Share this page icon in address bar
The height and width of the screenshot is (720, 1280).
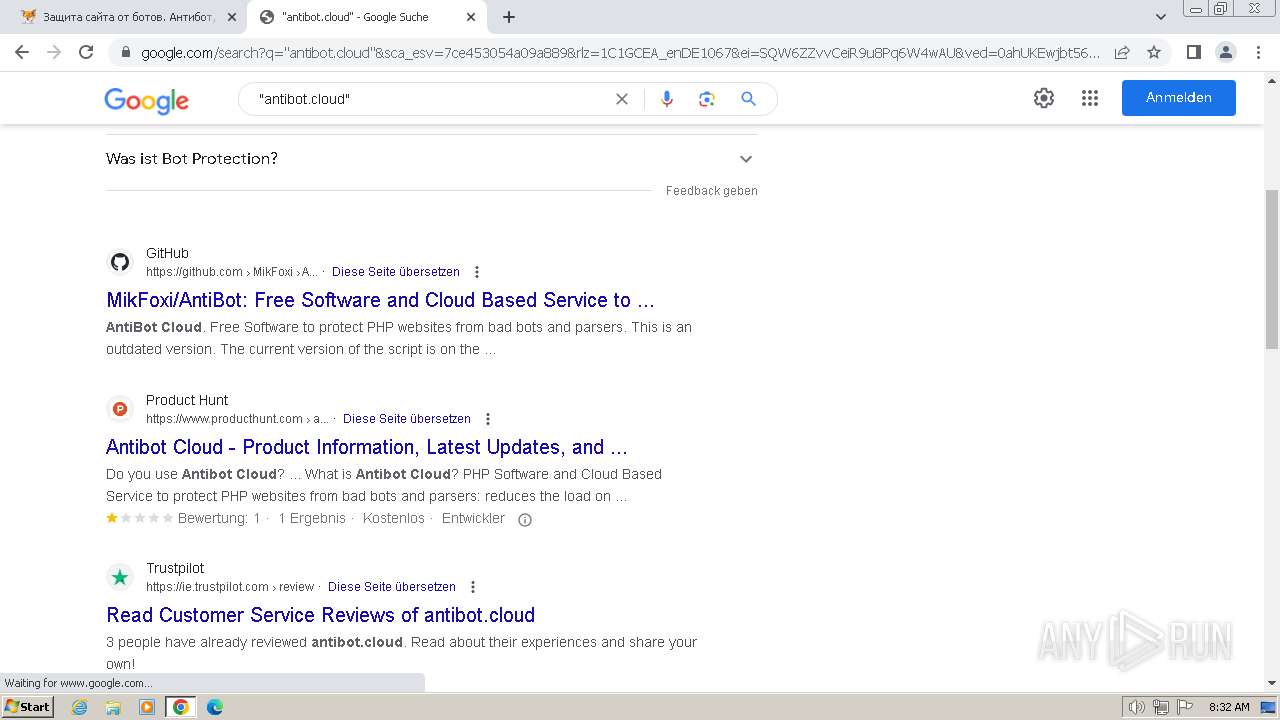pos(1122,52)
